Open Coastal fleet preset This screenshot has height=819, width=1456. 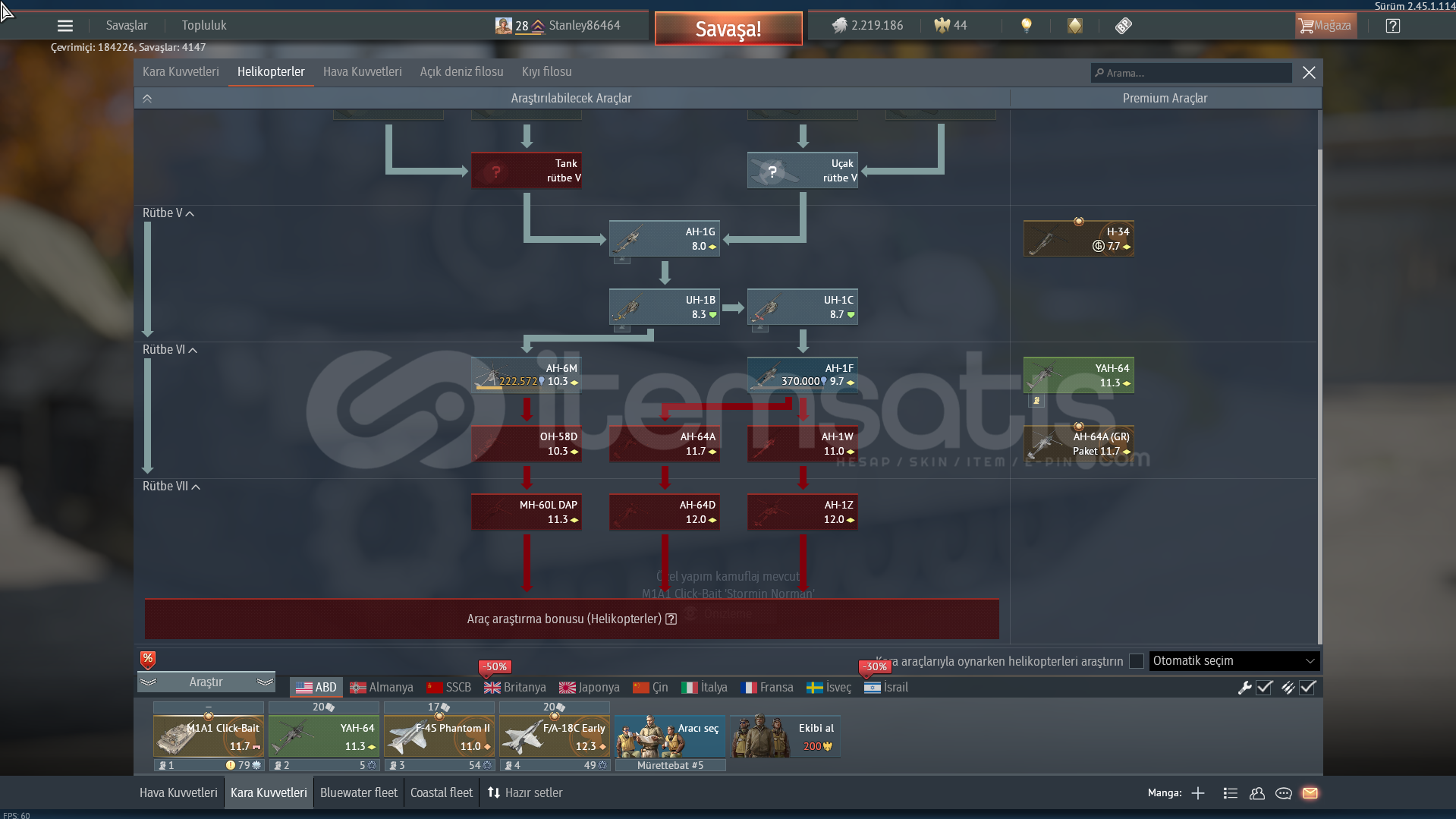click(442, 793)
